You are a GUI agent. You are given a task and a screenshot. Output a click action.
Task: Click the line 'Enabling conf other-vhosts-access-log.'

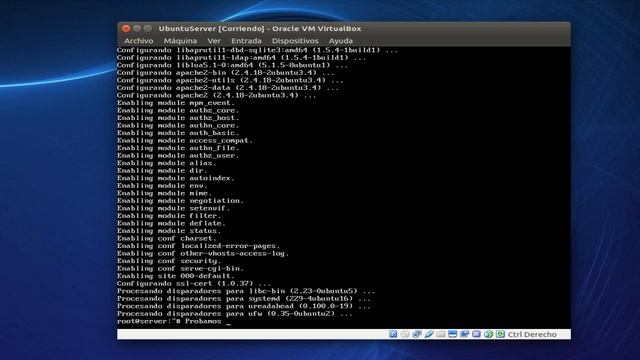point(203,253)
